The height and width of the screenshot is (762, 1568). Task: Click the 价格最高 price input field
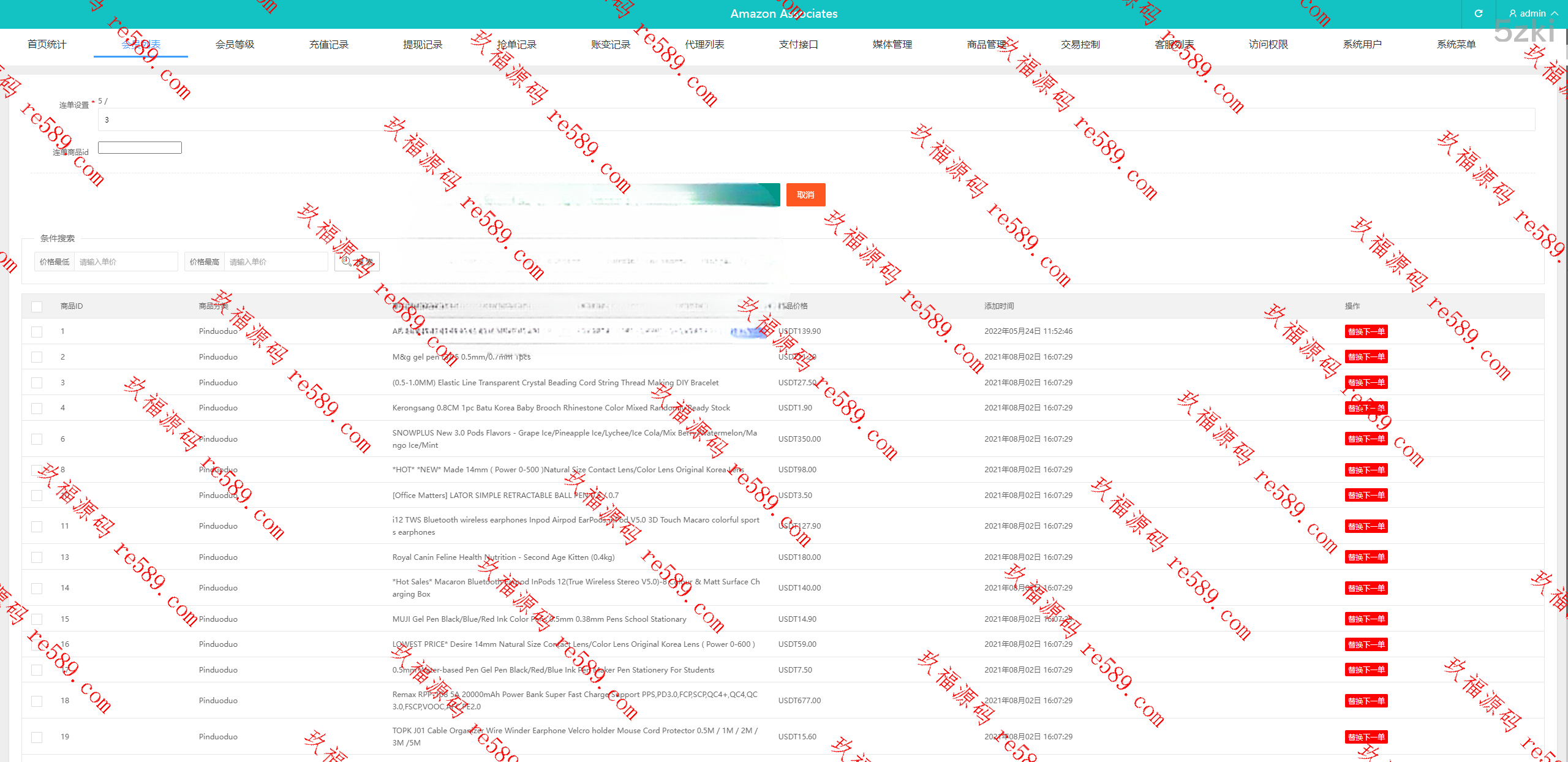pos(276,262)
